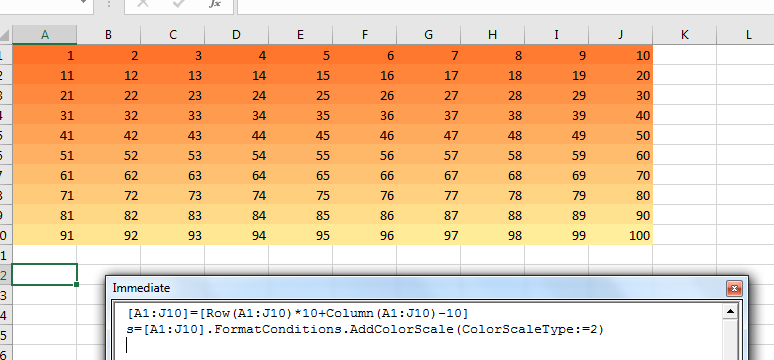Select column I header
Screen dimensions: 774x360
click(x=557, y=35)
